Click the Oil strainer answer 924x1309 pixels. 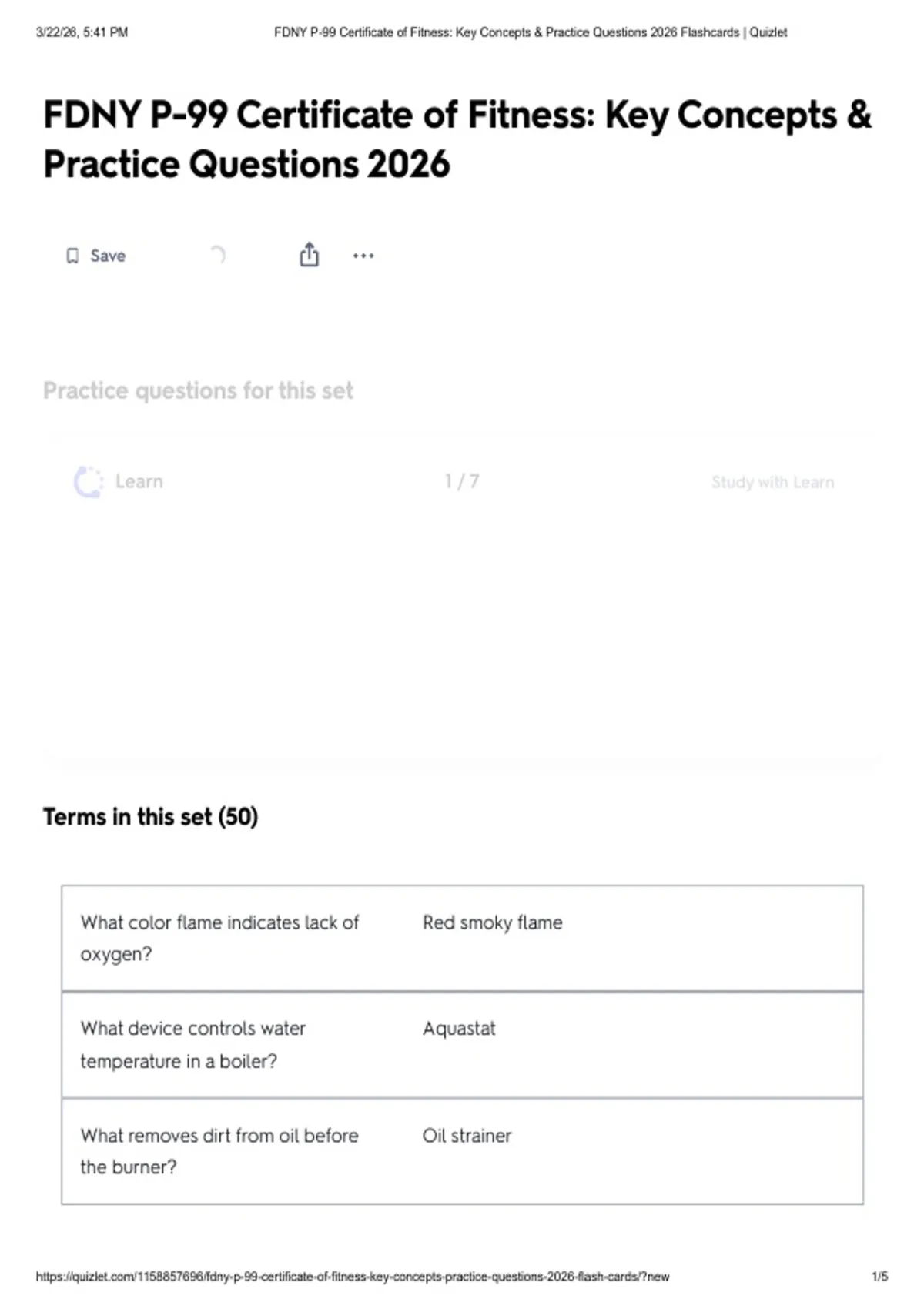[x=467, y=1136]
